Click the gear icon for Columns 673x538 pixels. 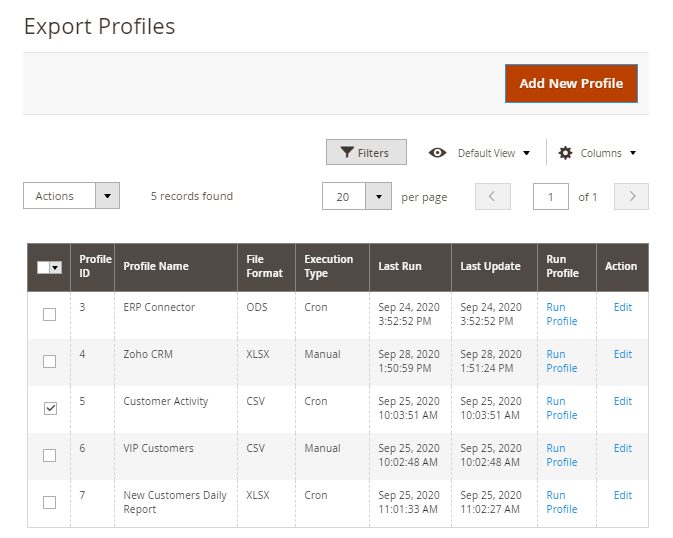coord(565,153)
